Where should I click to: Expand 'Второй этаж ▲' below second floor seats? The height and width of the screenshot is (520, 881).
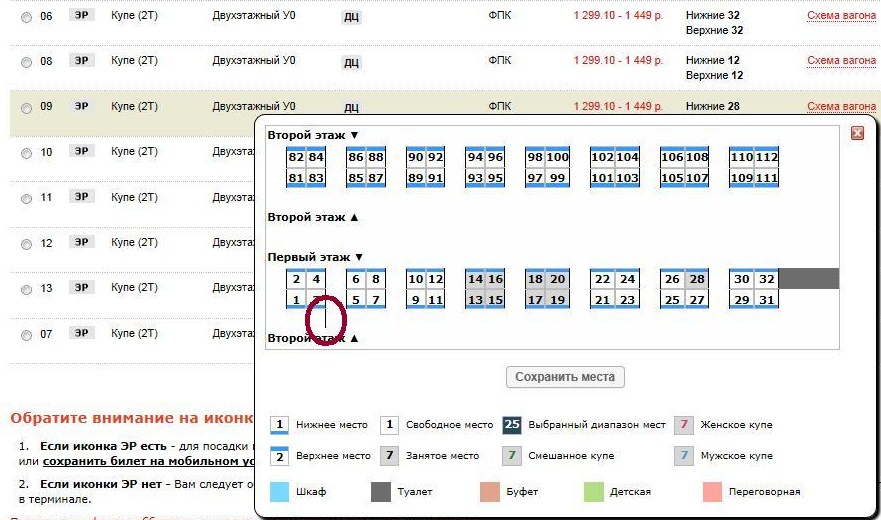312,217
